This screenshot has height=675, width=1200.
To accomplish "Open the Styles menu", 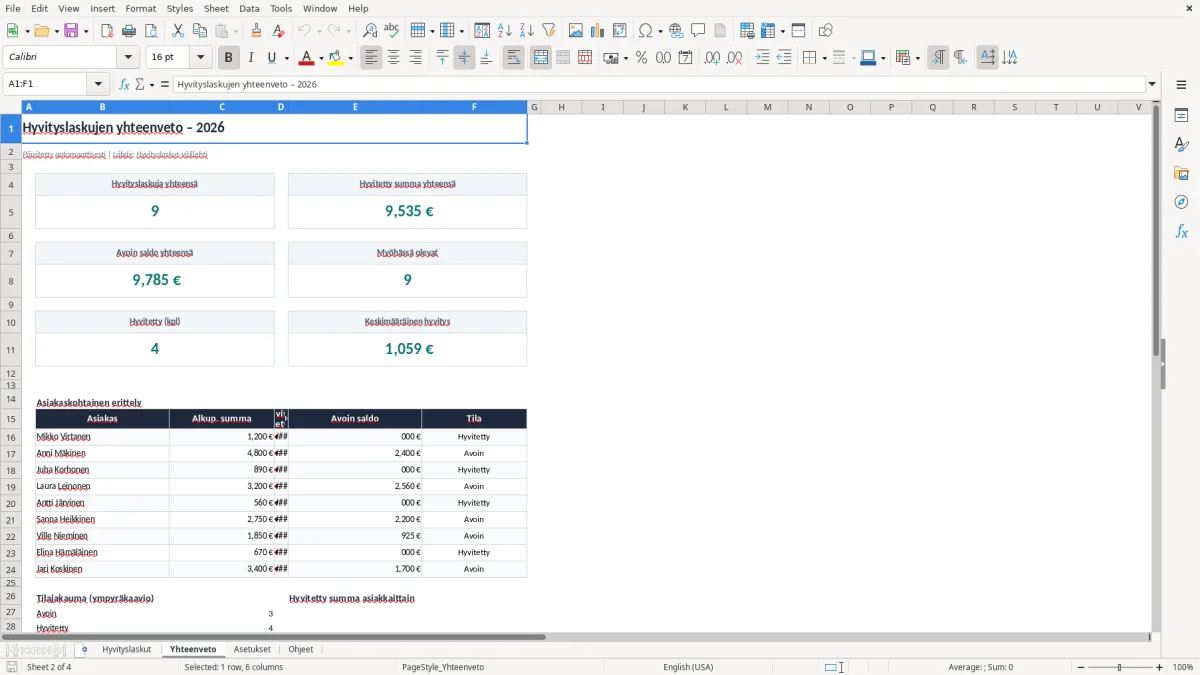I will pyautogui.click(x=180, y=8).
